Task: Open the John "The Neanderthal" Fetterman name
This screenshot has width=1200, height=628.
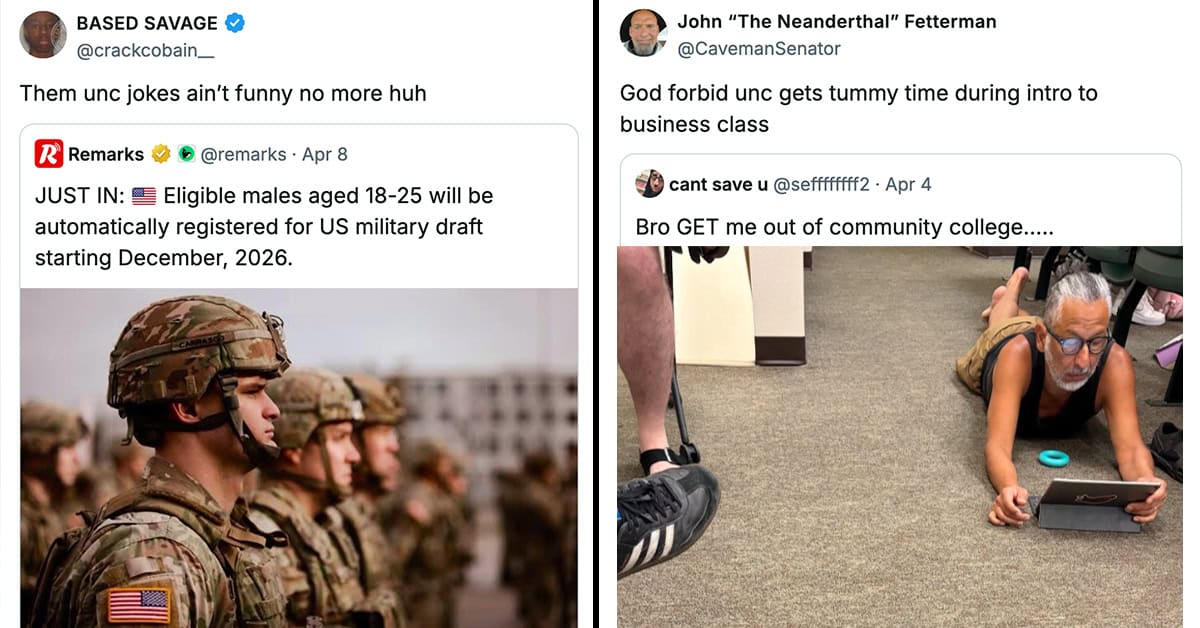Action: click(836, 21)
